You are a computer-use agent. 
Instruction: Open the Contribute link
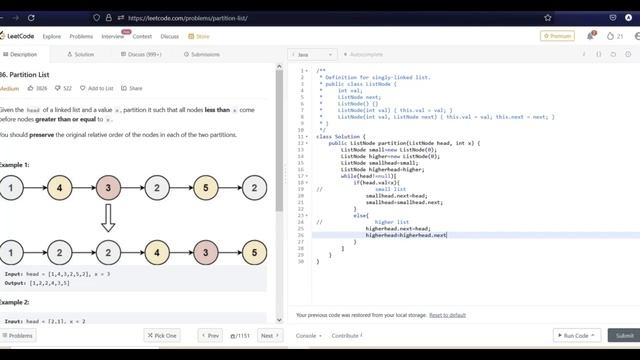pos(347,336)
